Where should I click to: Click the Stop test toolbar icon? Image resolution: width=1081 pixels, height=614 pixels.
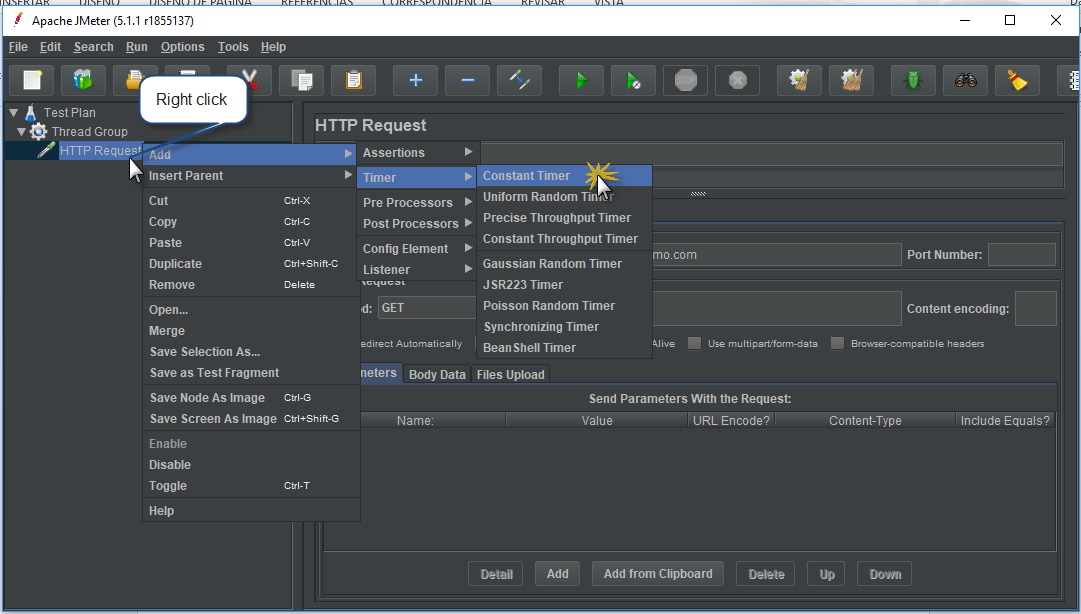685,81
